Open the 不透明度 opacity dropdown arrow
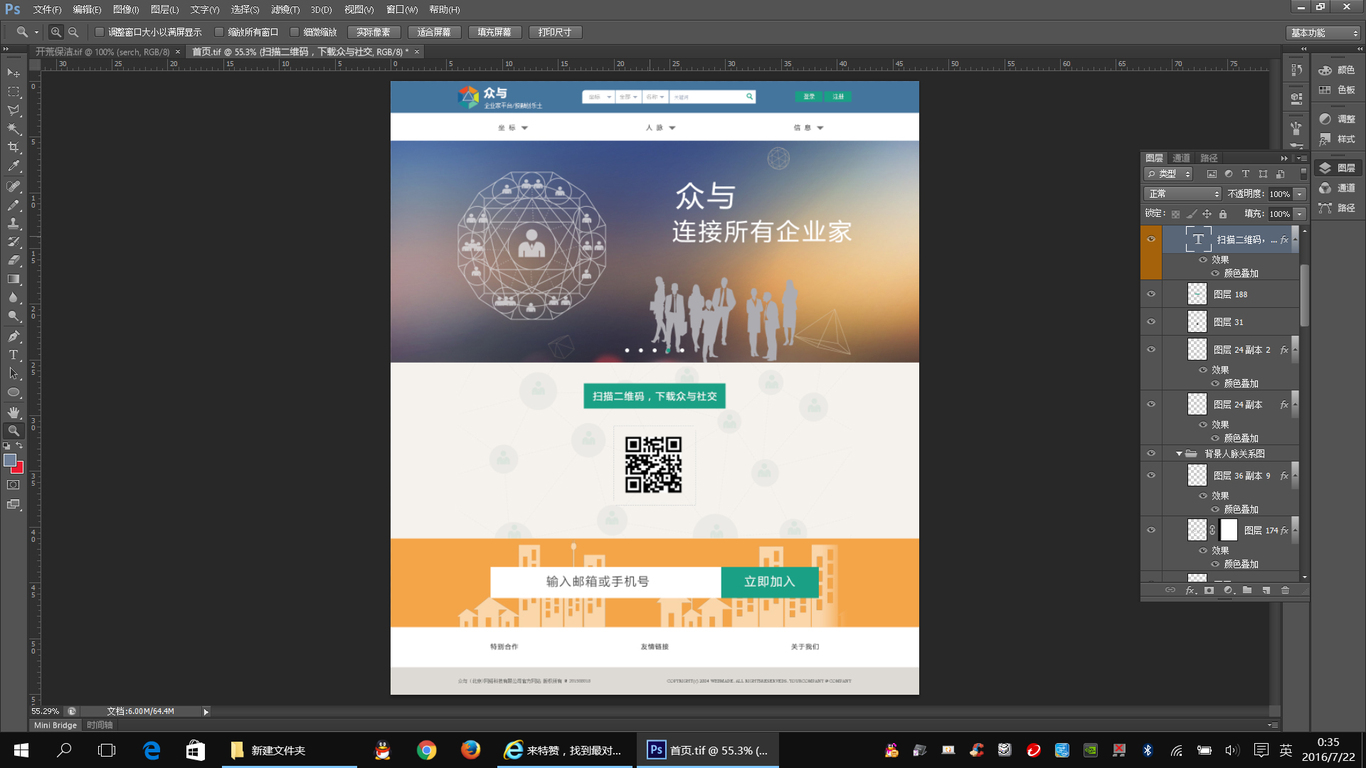Image resolution: width=1366 pixels, height=768 pixels. click(x=1300, y=194)
